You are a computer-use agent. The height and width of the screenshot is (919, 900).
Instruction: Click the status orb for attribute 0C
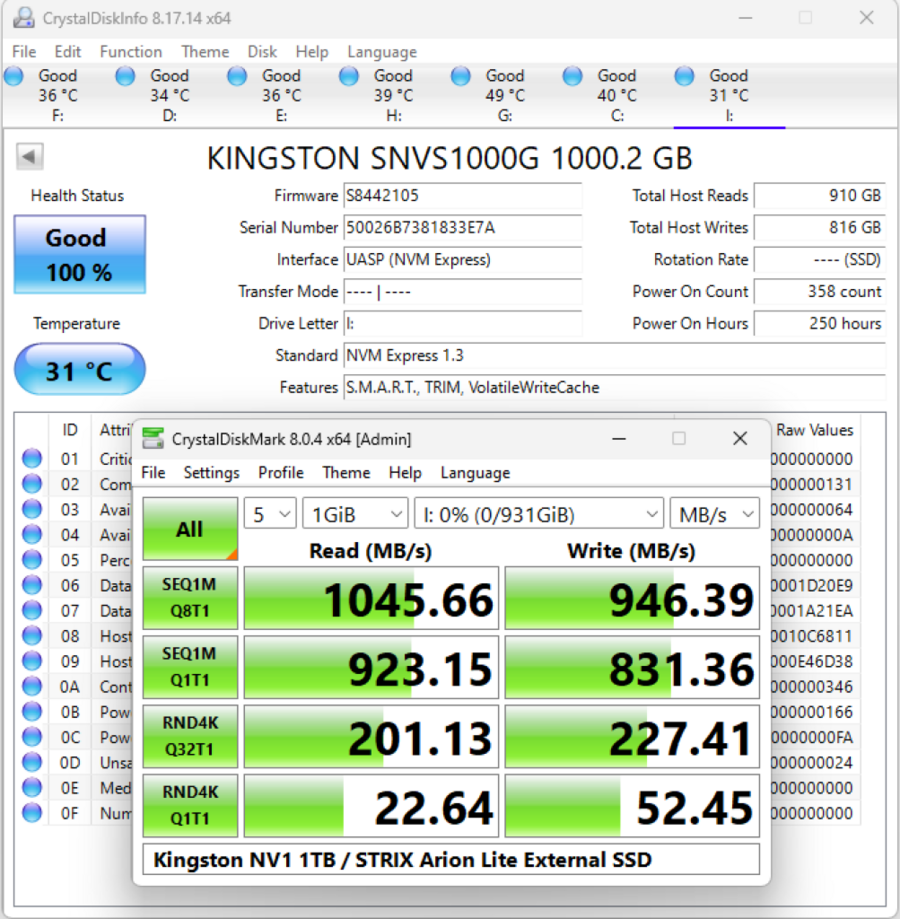pos(32,737)
